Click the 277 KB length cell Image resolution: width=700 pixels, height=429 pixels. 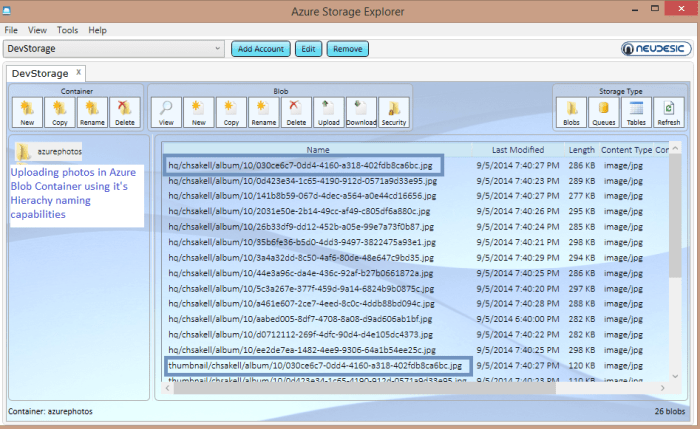(582, 196)
